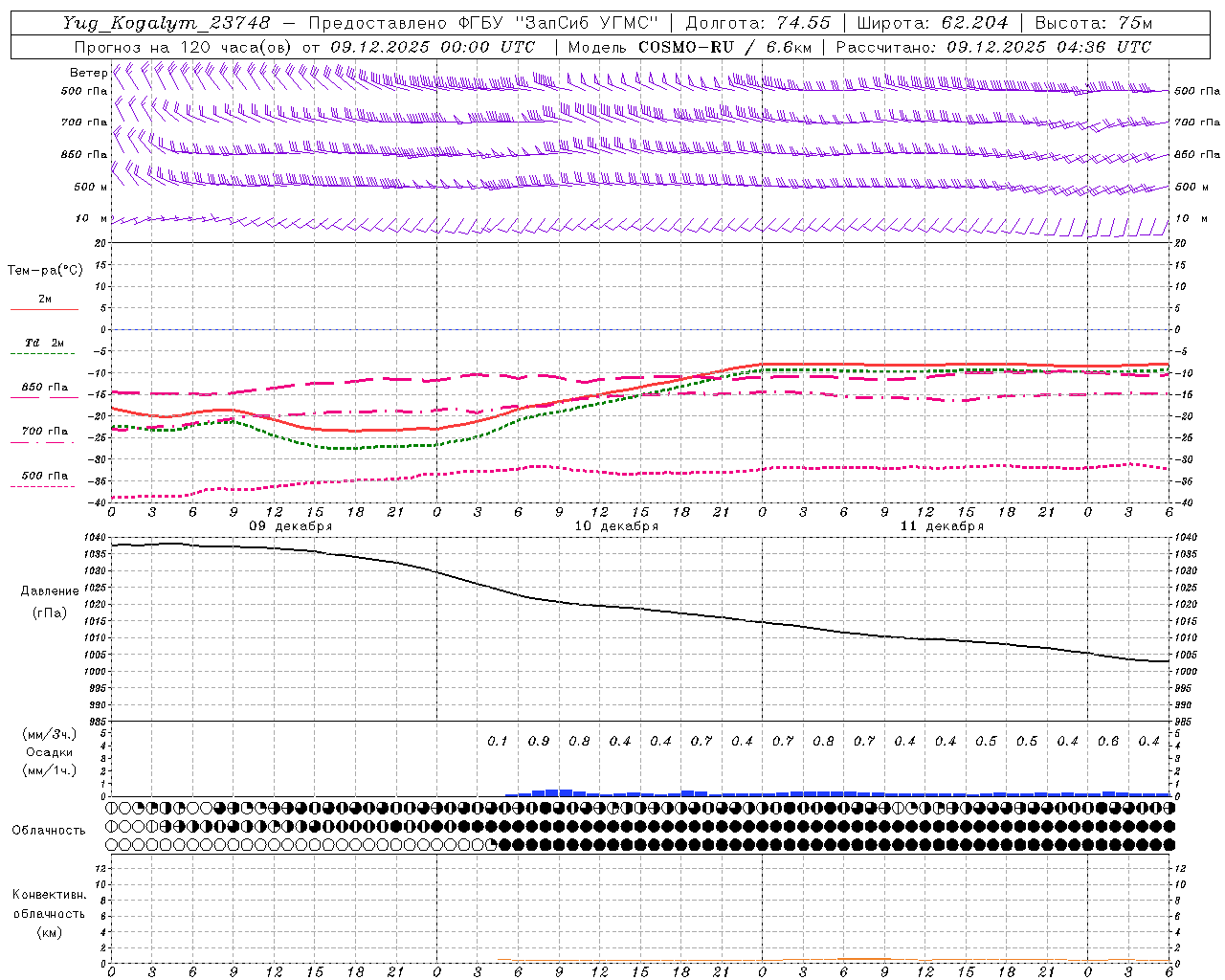Click the station title Yug_Kogalym_23748
This screenshot has height=980, width=1225.
pos(167,22)
